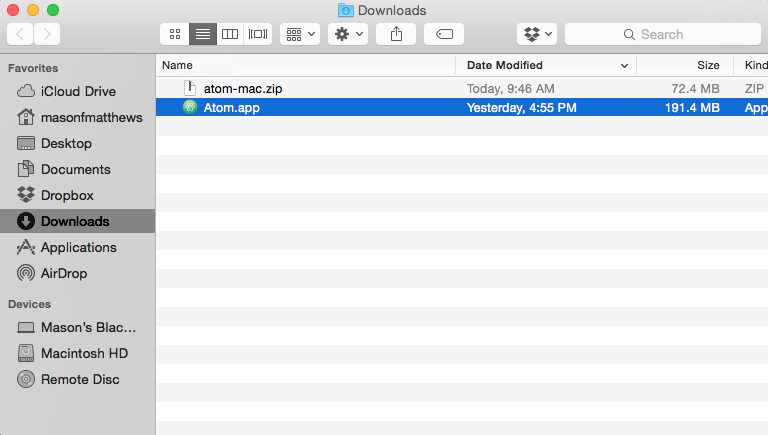
Task: Select the atom-mac.zip file
Action: pos(242,88)
